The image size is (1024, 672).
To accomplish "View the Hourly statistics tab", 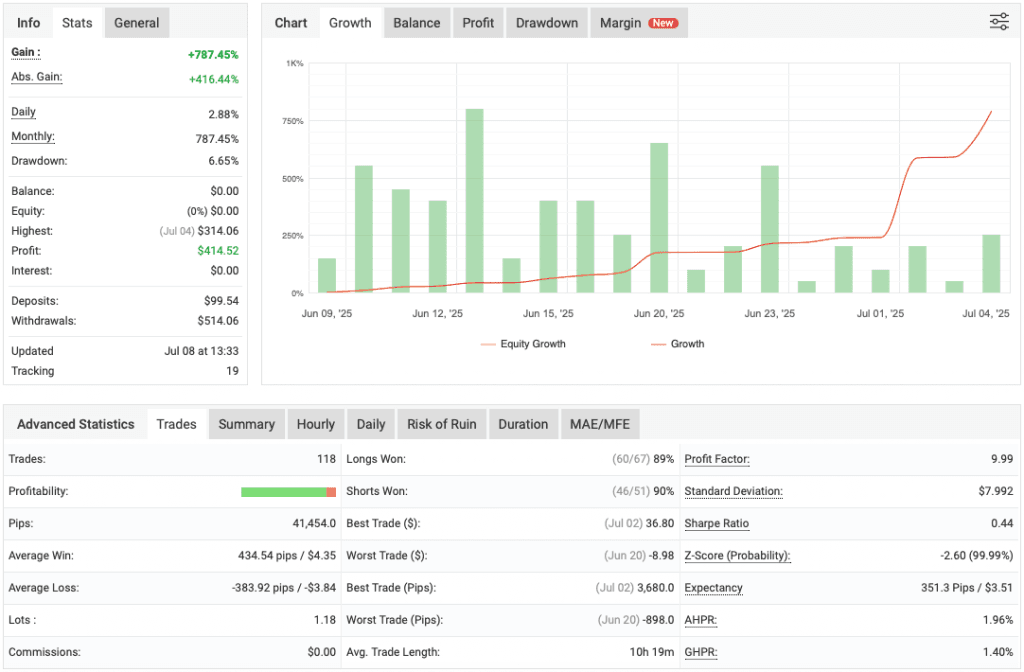I will click(x=315, y=424).
